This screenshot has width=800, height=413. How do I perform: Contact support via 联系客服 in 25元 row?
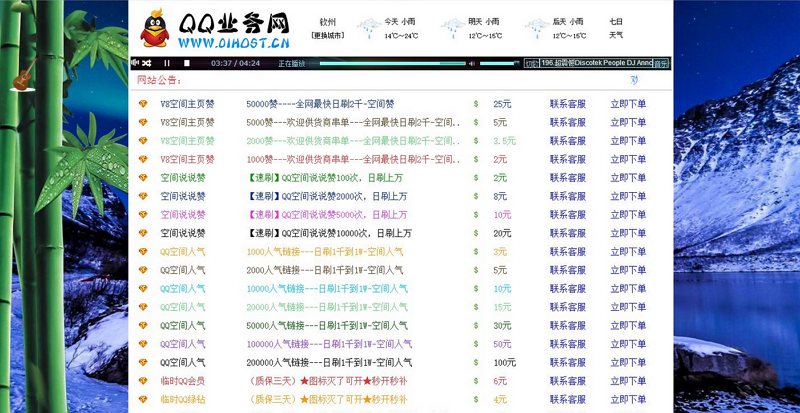[567, 104]
